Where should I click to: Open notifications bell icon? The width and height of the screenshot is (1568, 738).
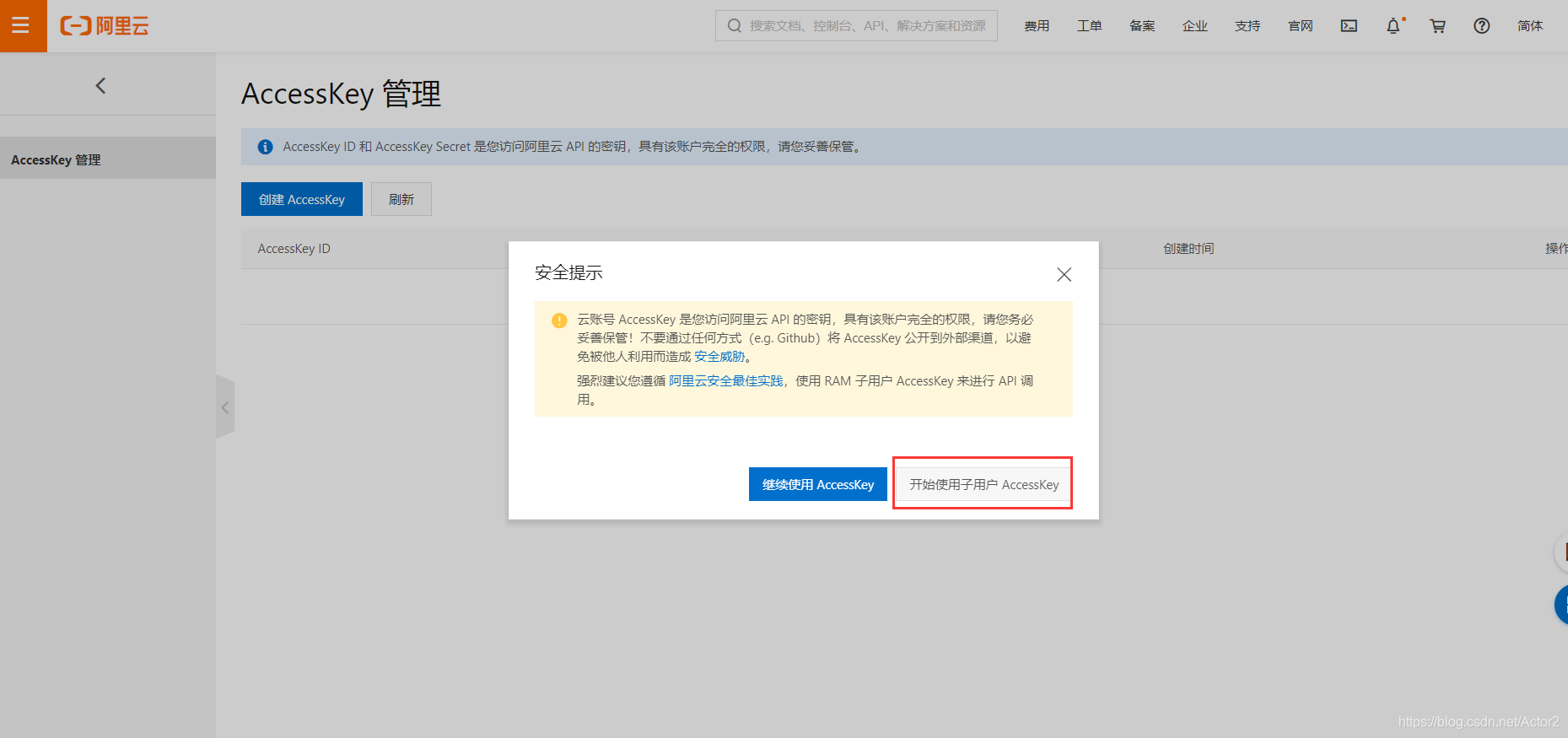click(1393, 26)
